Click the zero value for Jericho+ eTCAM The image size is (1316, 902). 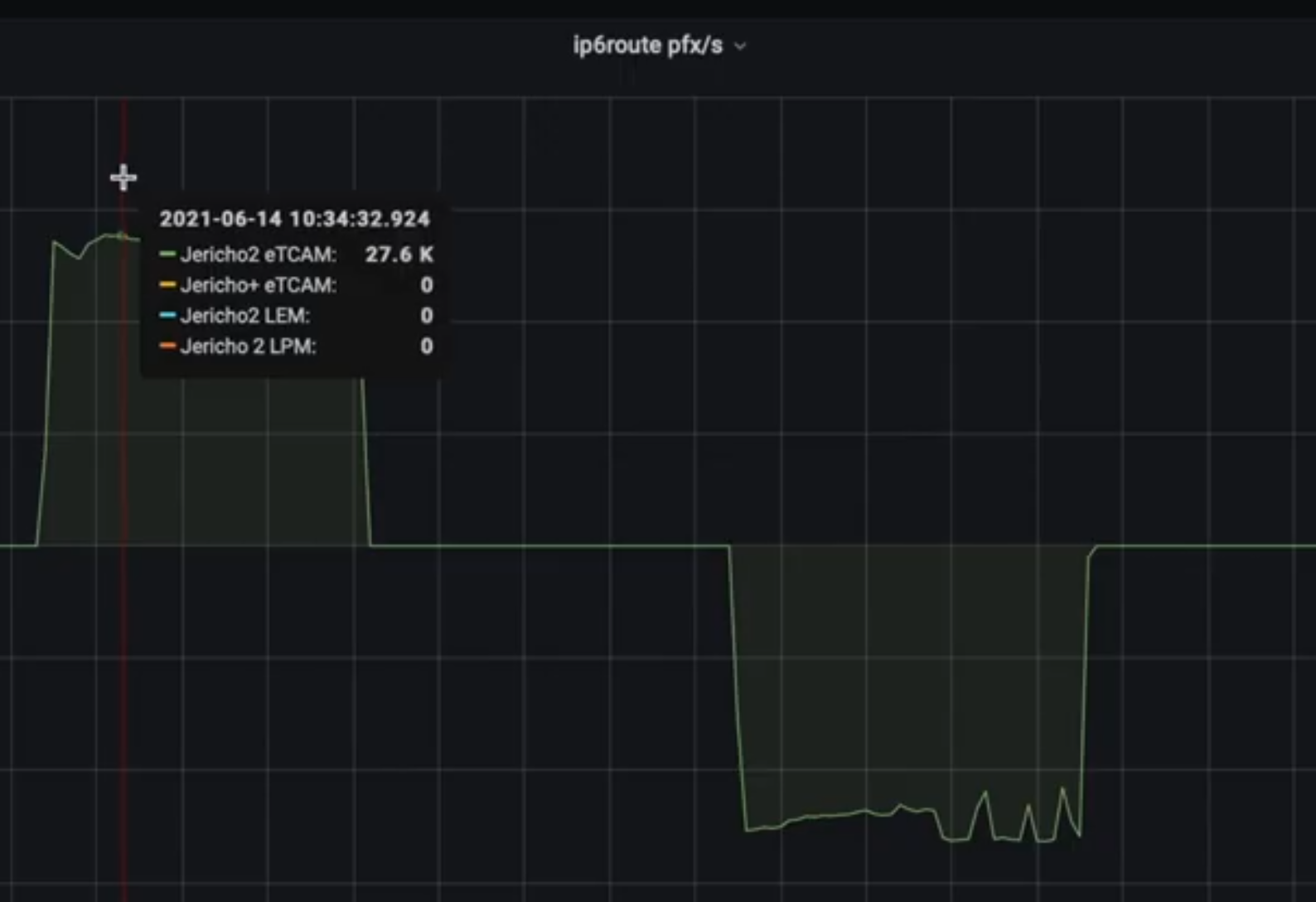pyautogui.click(x=426, y=285)
